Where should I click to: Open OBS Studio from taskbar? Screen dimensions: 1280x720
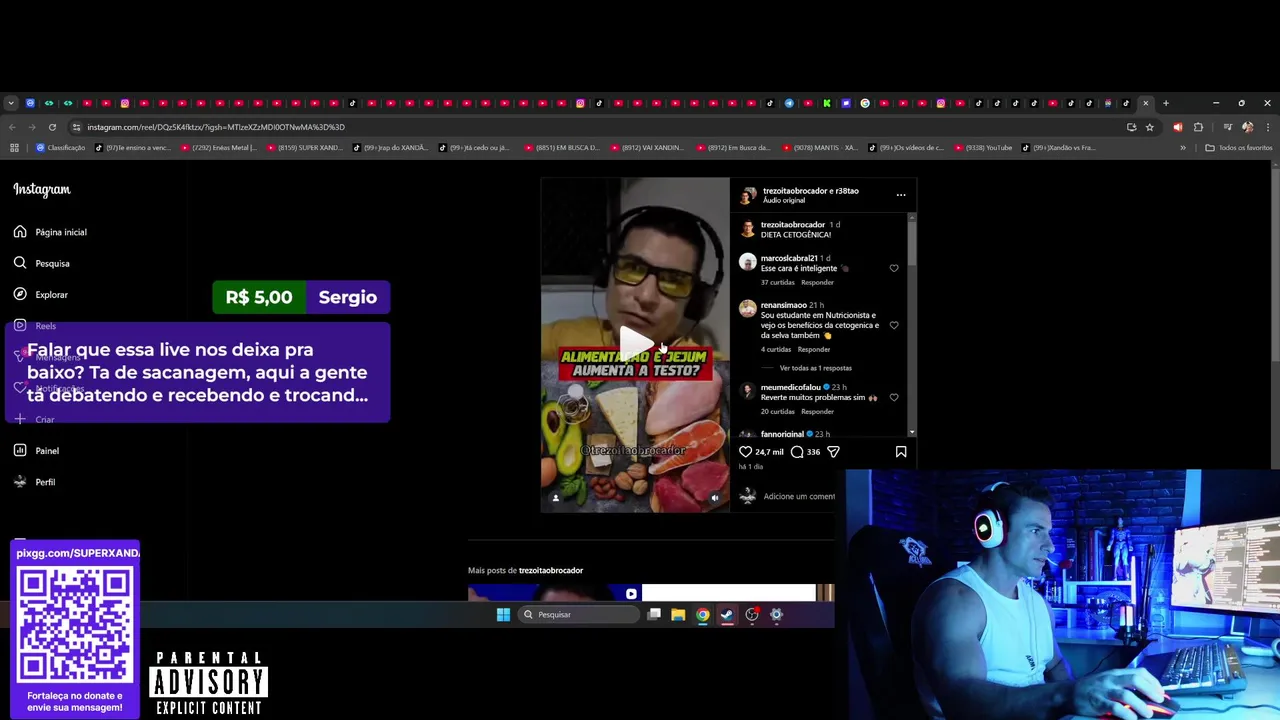tap(752, 615)
